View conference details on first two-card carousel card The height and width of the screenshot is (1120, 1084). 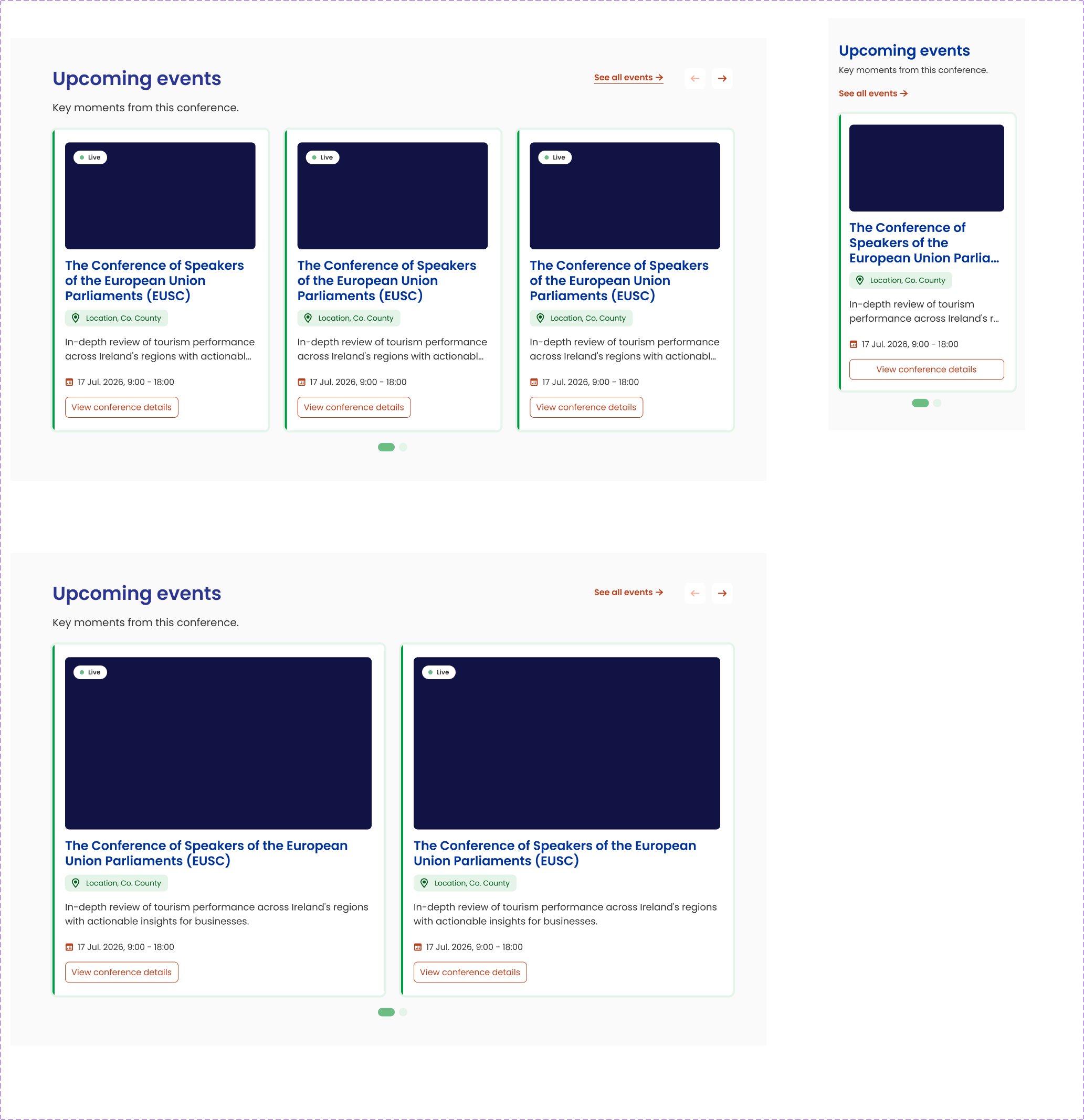click(x=122, y=973)
